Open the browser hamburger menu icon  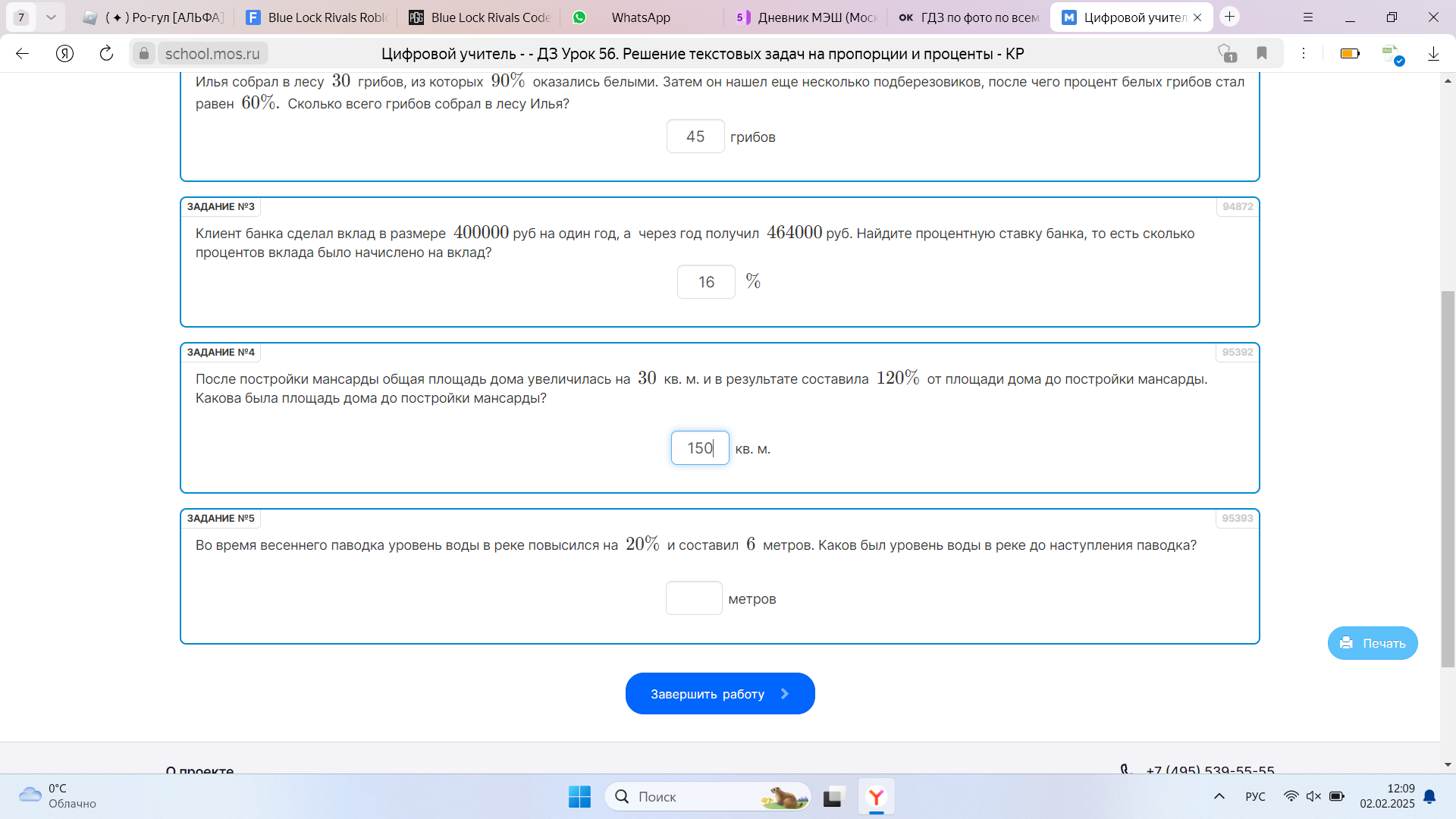click(x=1308, y=17)
